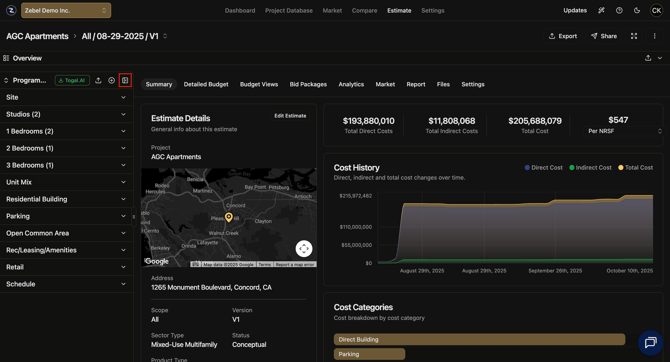Expand the Rec/Leasing/Amenities section
Viewport: 670px width, 362px height.
point(66,250)
